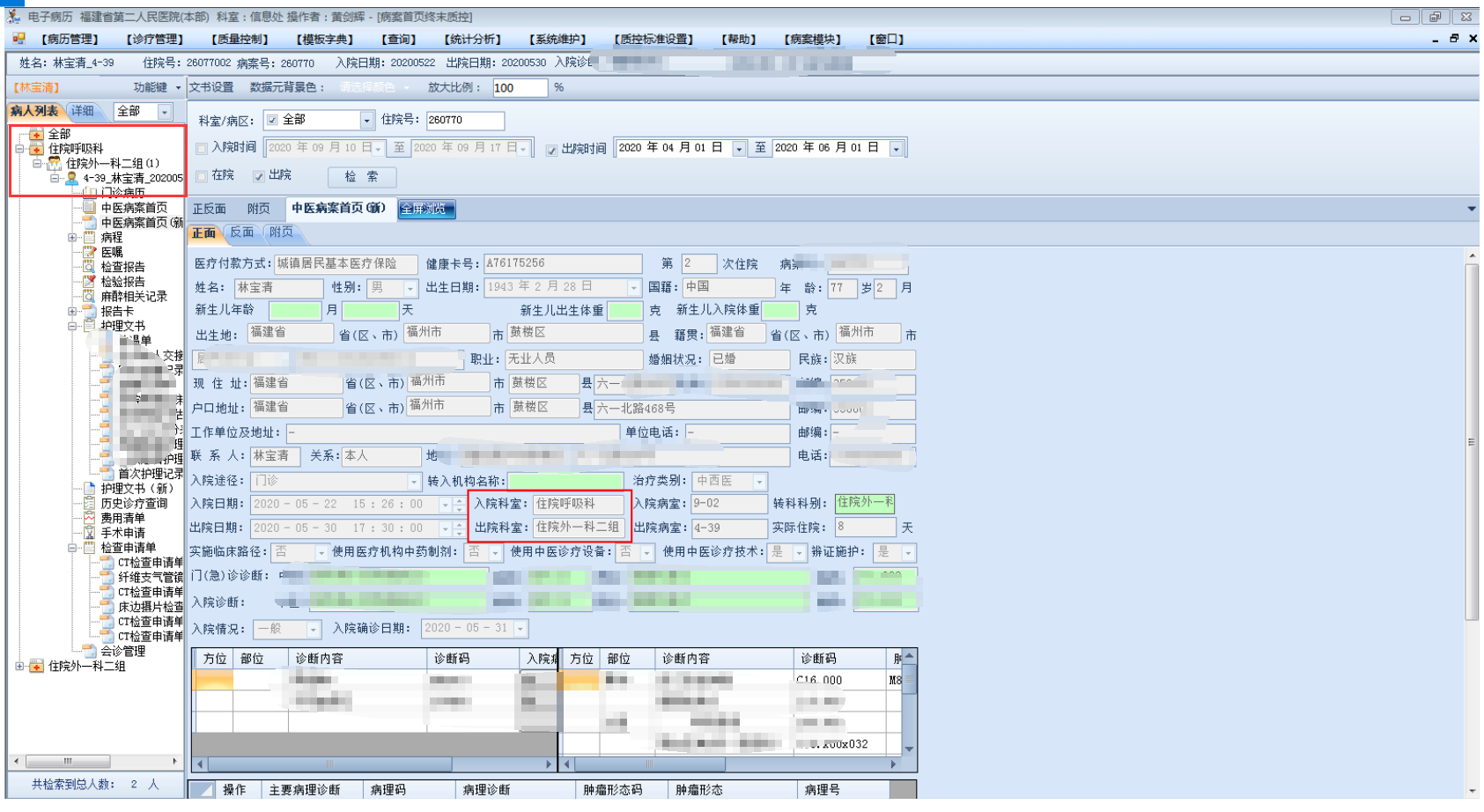Uncheck the 出院时间 checkbox

551,150
